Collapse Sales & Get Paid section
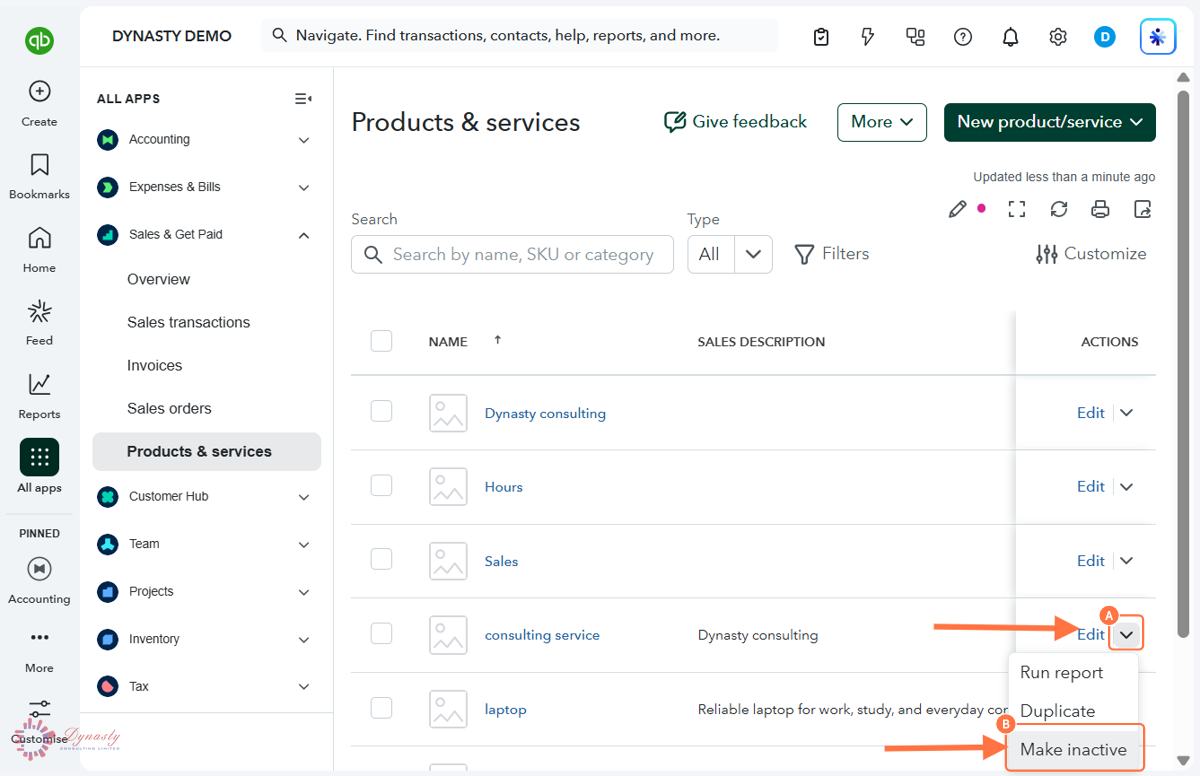This screenshot has height=776, width=1200. pos(304,235)
